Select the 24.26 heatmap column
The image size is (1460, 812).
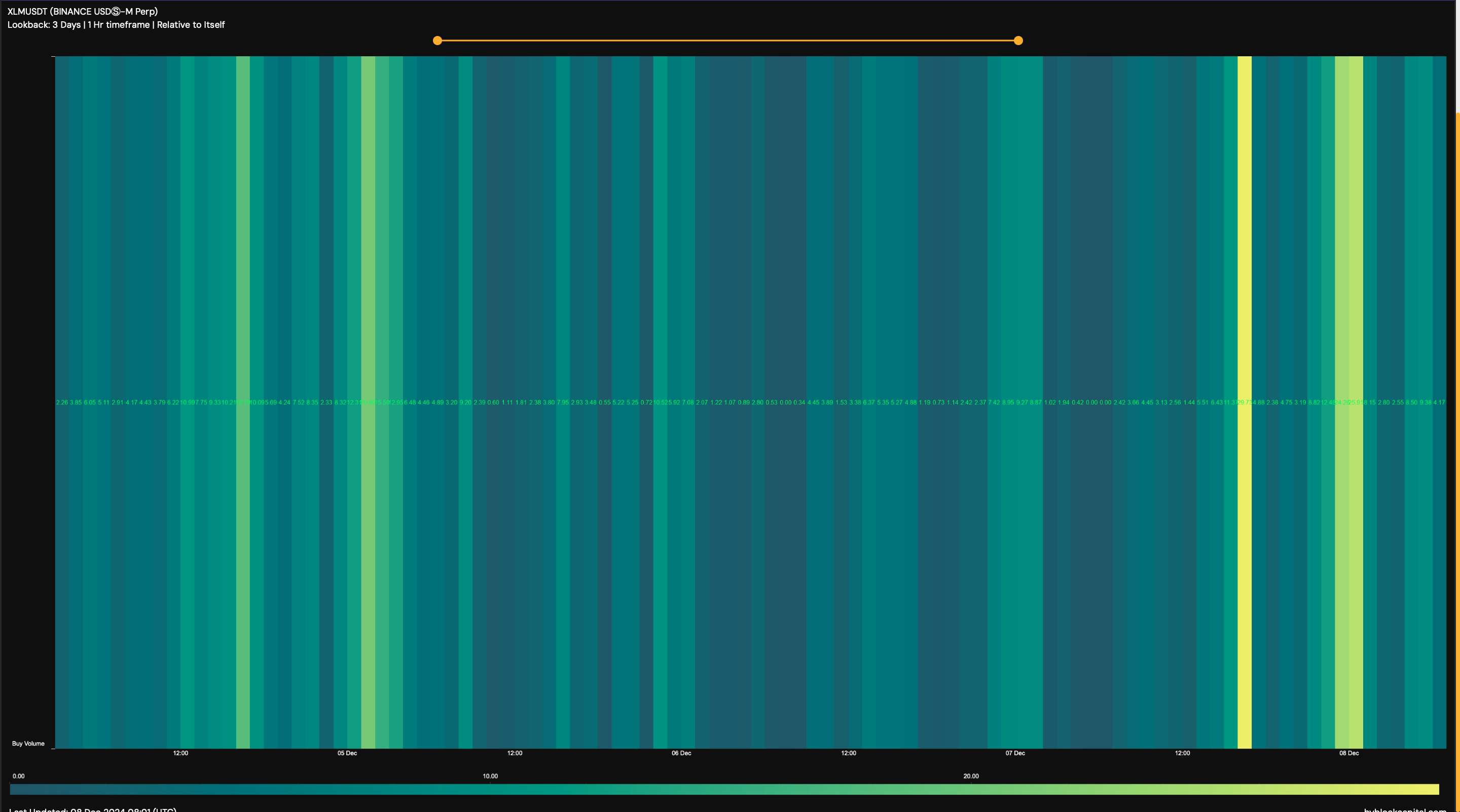pyautogui.click(x=1341, y=402)
